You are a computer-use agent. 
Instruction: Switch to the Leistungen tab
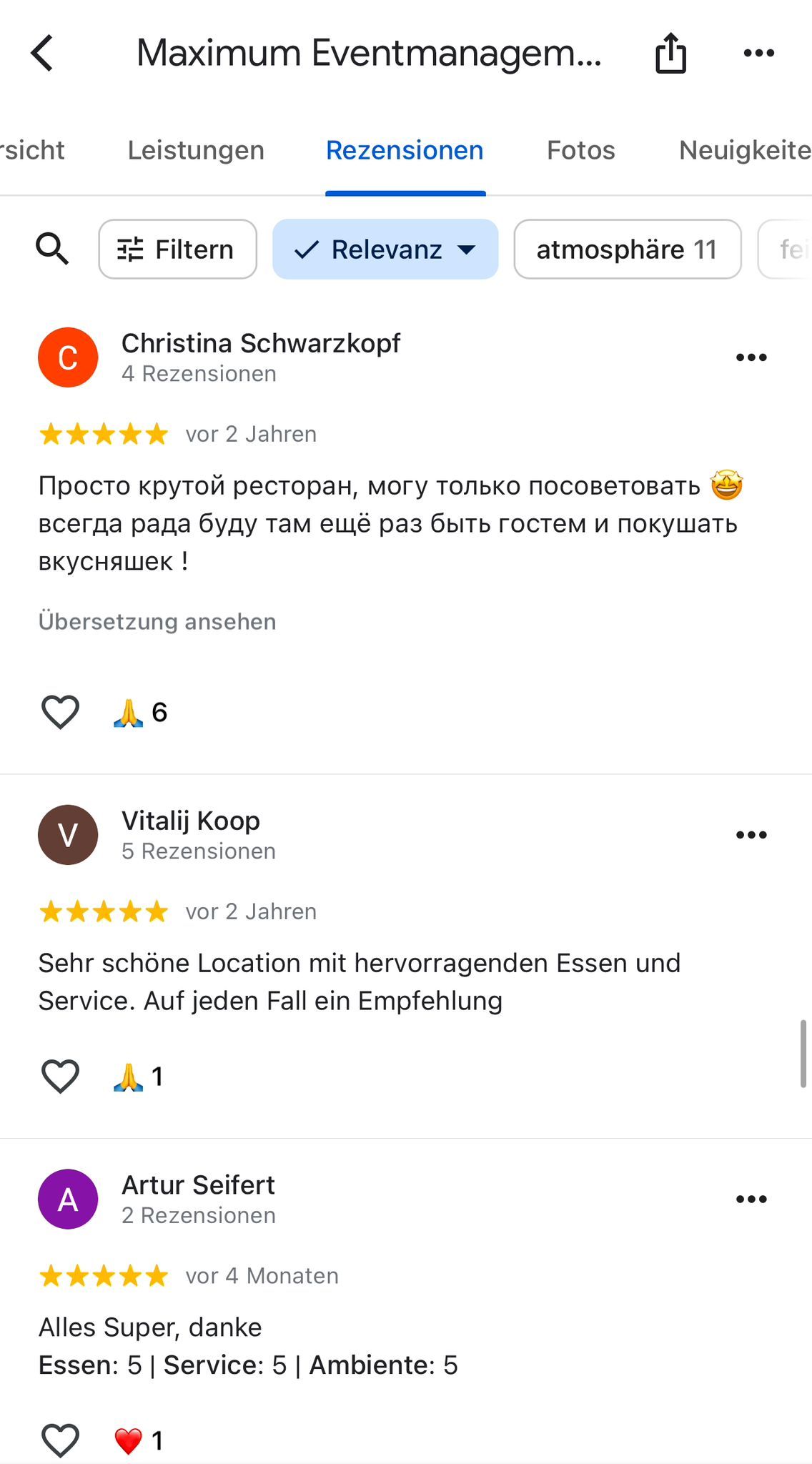196,151
